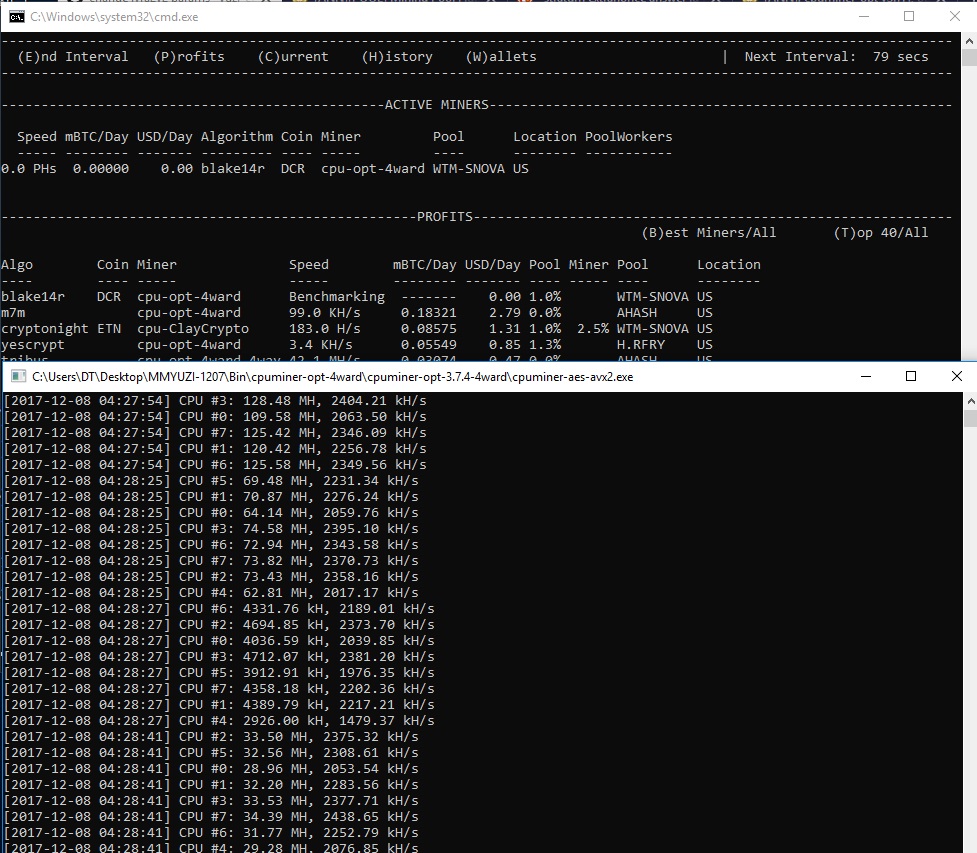Viewport: 977px width, 853px height.
Task: Click the log line with 2017.17 kH/s
Action: tap(211, 593)
